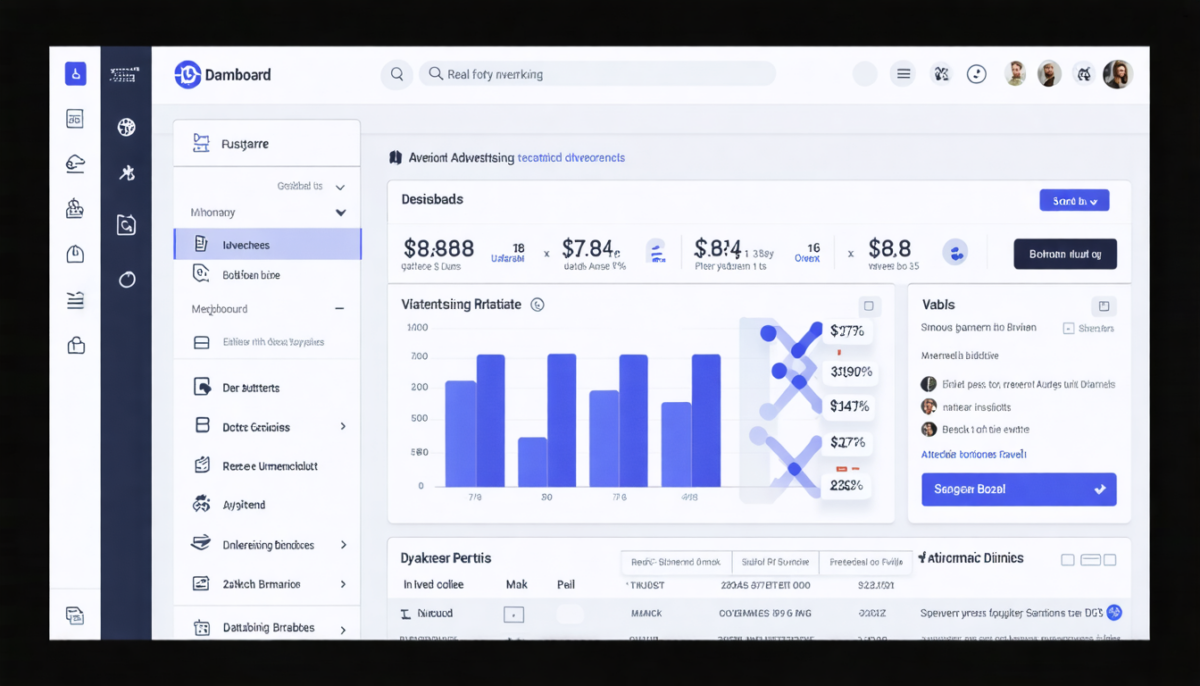Click the blue tecatniod diveorencts link

(x=571, y=158)
